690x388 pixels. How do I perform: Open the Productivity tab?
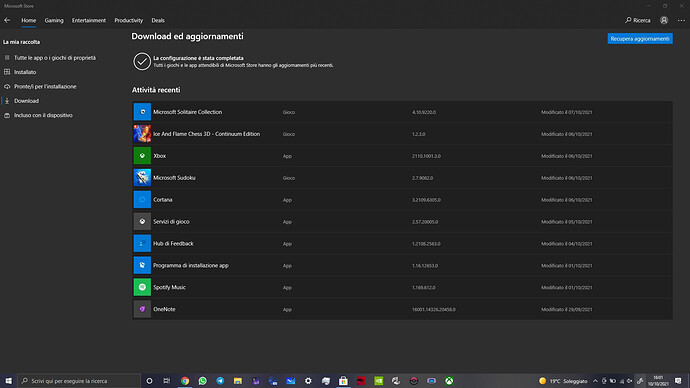click(x=128, y=20)
